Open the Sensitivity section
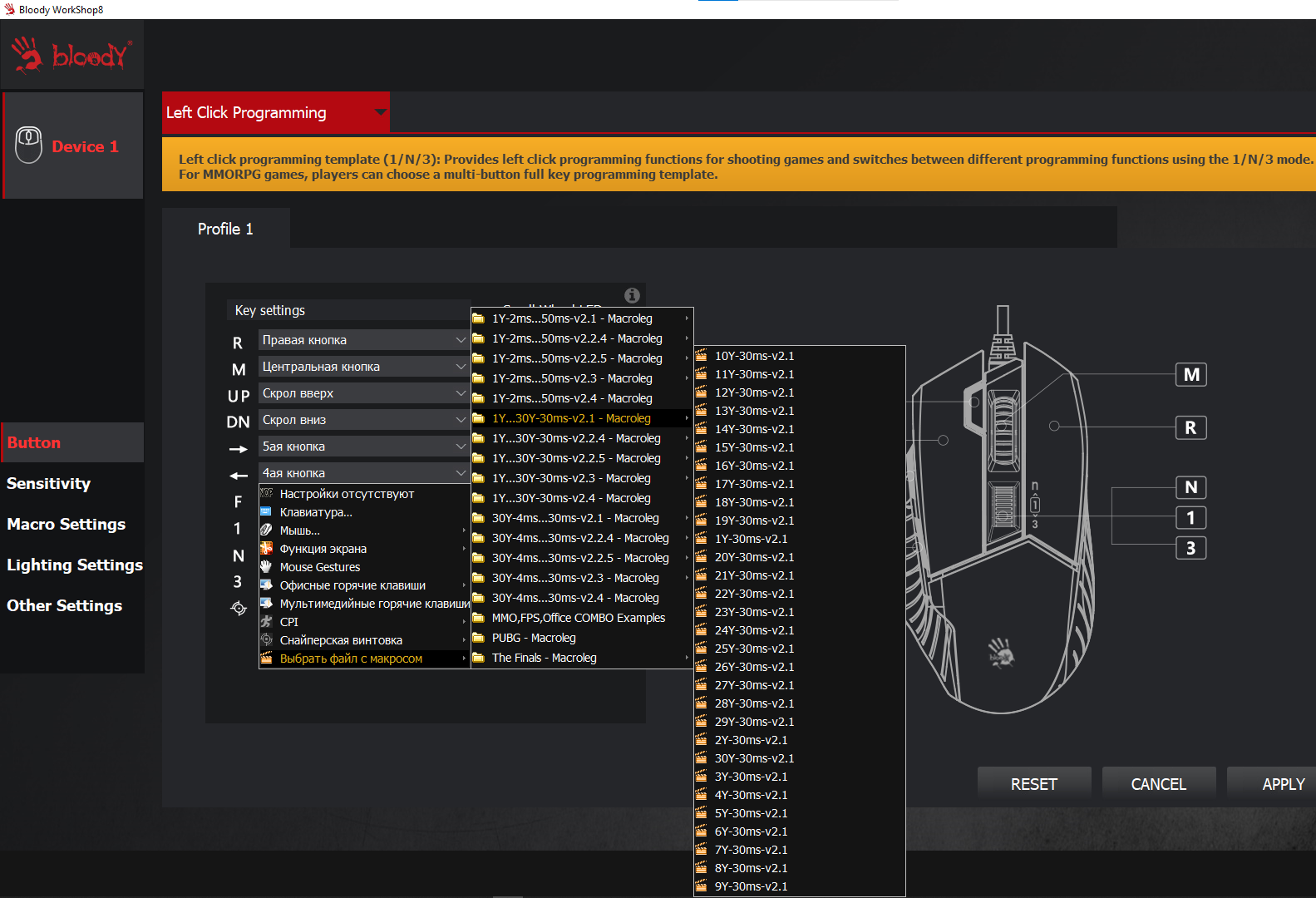1316x898 pixels. [x=48, y=483]
